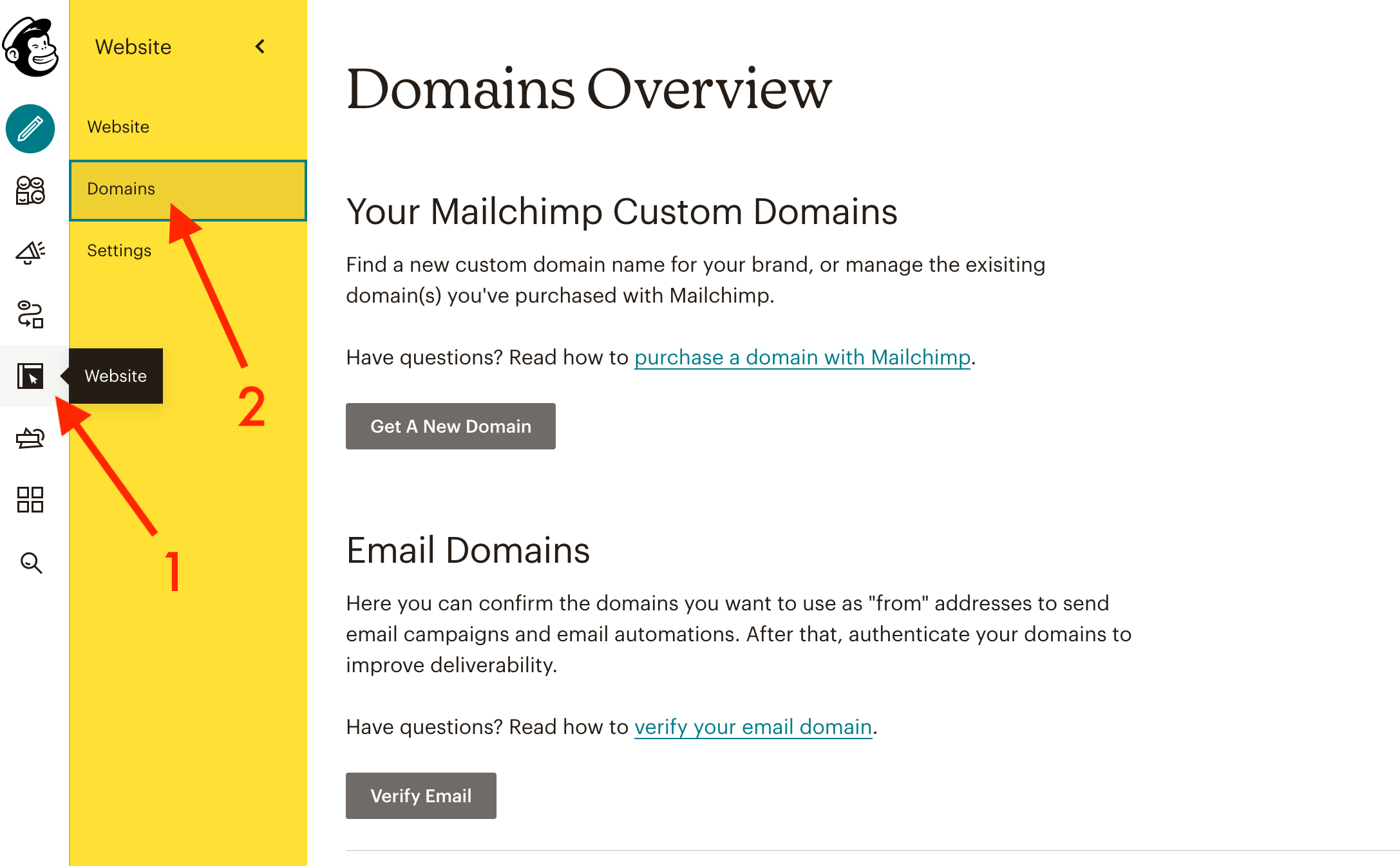Click the Mailchimp Freddie icon
This screenshot has width=1400, height=866.
pyautogui.click(x=29, y=46)
